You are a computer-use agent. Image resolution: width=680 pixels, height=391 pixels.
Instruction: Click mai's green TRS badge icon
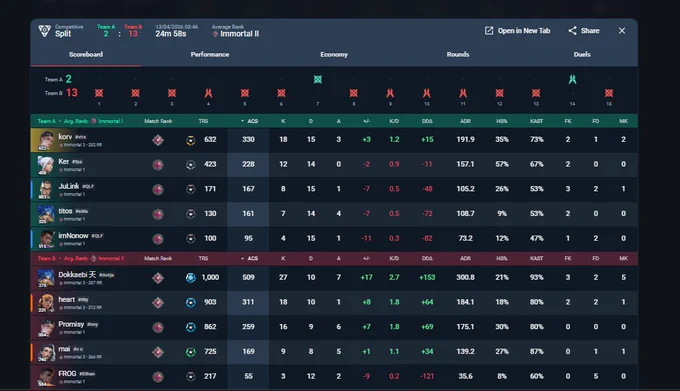point(190,352)
